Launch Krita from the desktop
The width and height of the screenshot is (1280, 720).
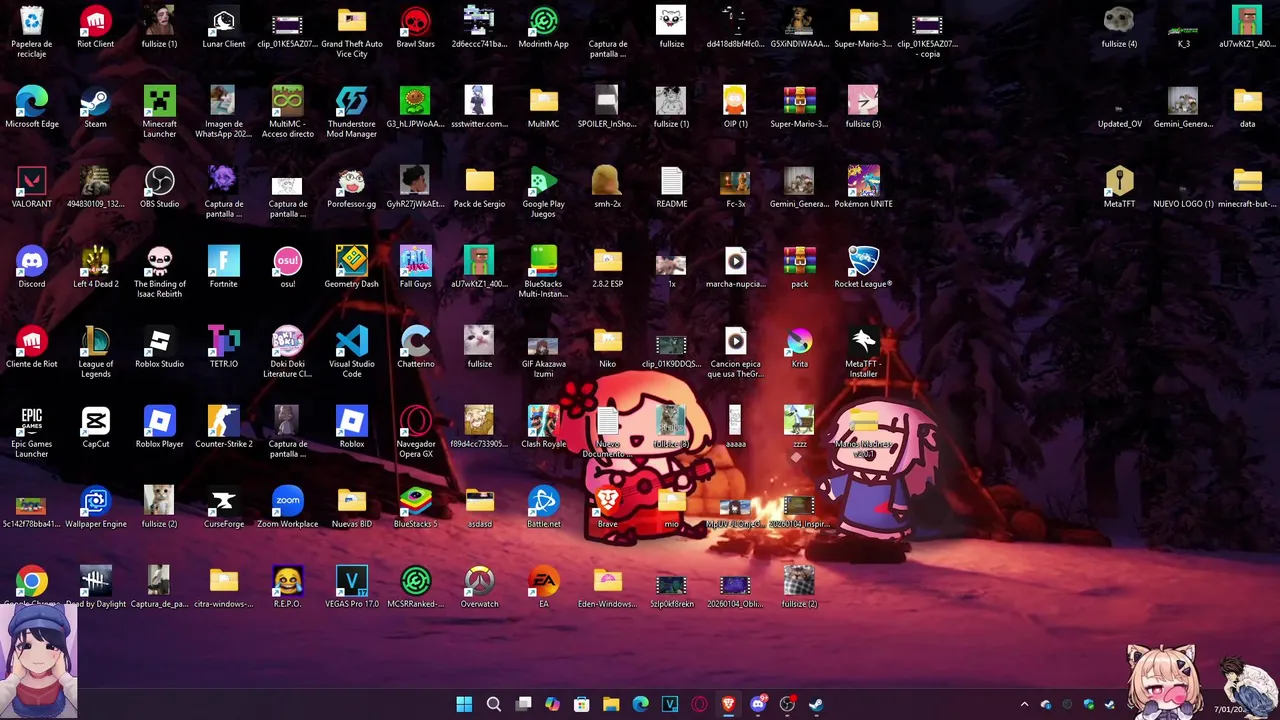800,342
